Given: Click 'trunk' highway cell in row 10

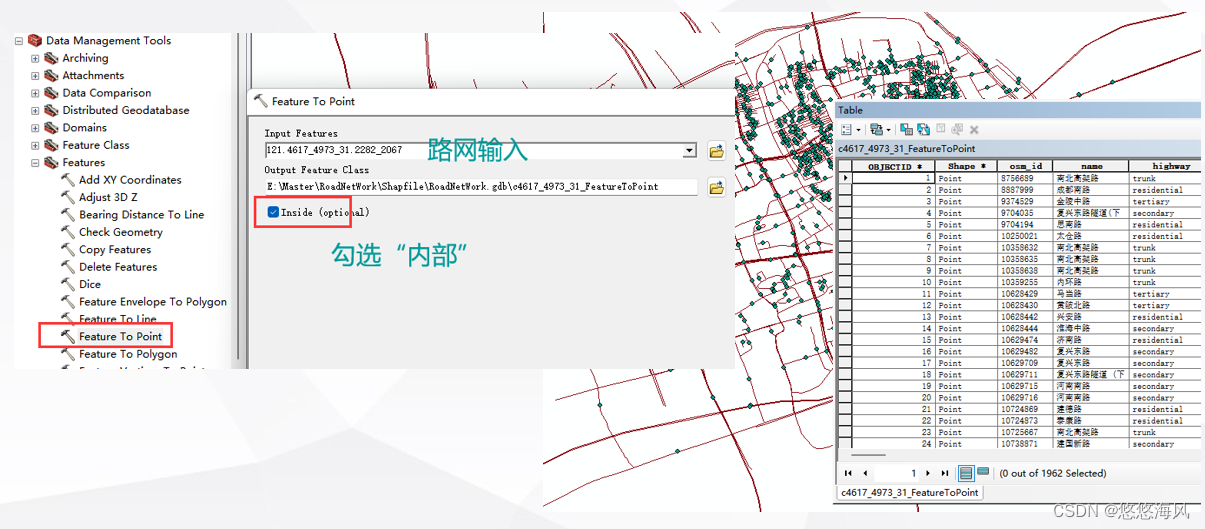Looking at the screenshot, I should pyautogui.click(x=1166, y=282).
